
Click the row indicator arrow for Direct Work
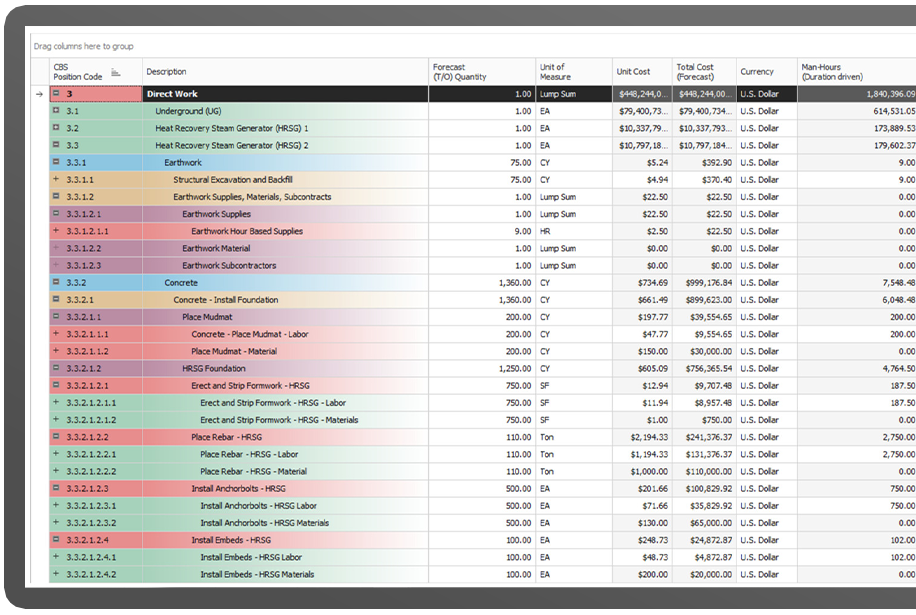tap(40, 94)
